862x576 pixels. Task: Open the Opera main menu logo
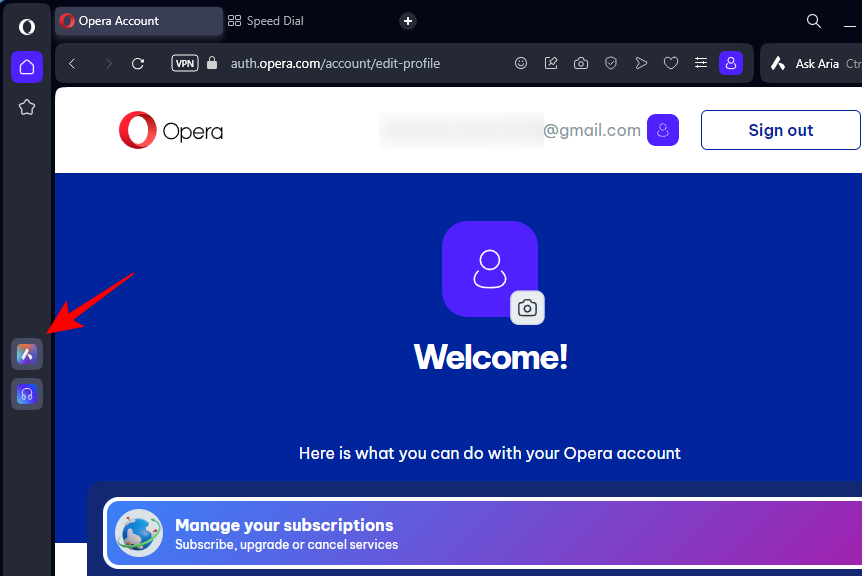pos(26,26)
